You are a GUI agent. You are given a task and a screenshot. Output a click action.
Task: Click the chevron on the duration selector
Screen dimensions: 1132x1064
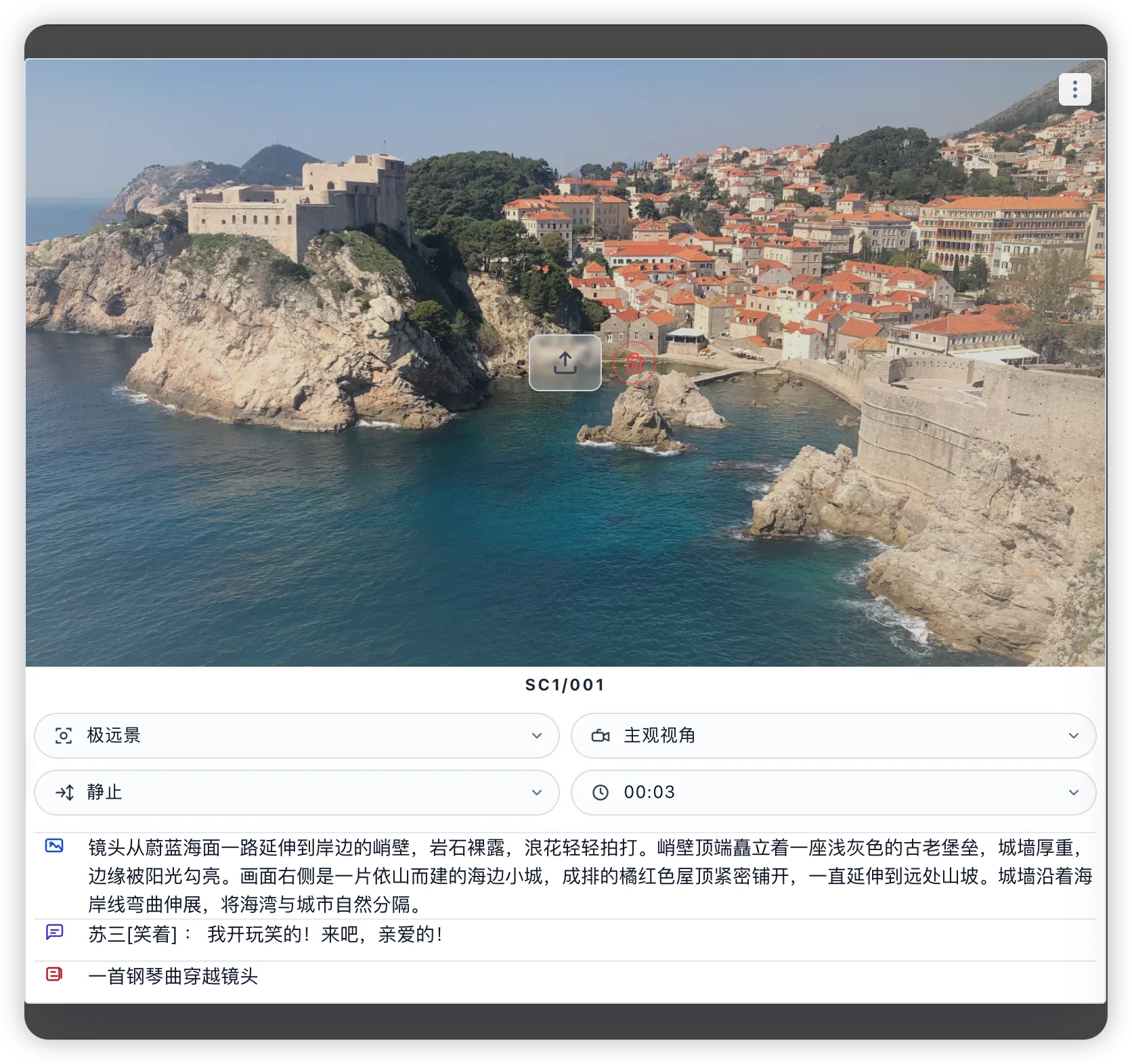click(1073, 792)
